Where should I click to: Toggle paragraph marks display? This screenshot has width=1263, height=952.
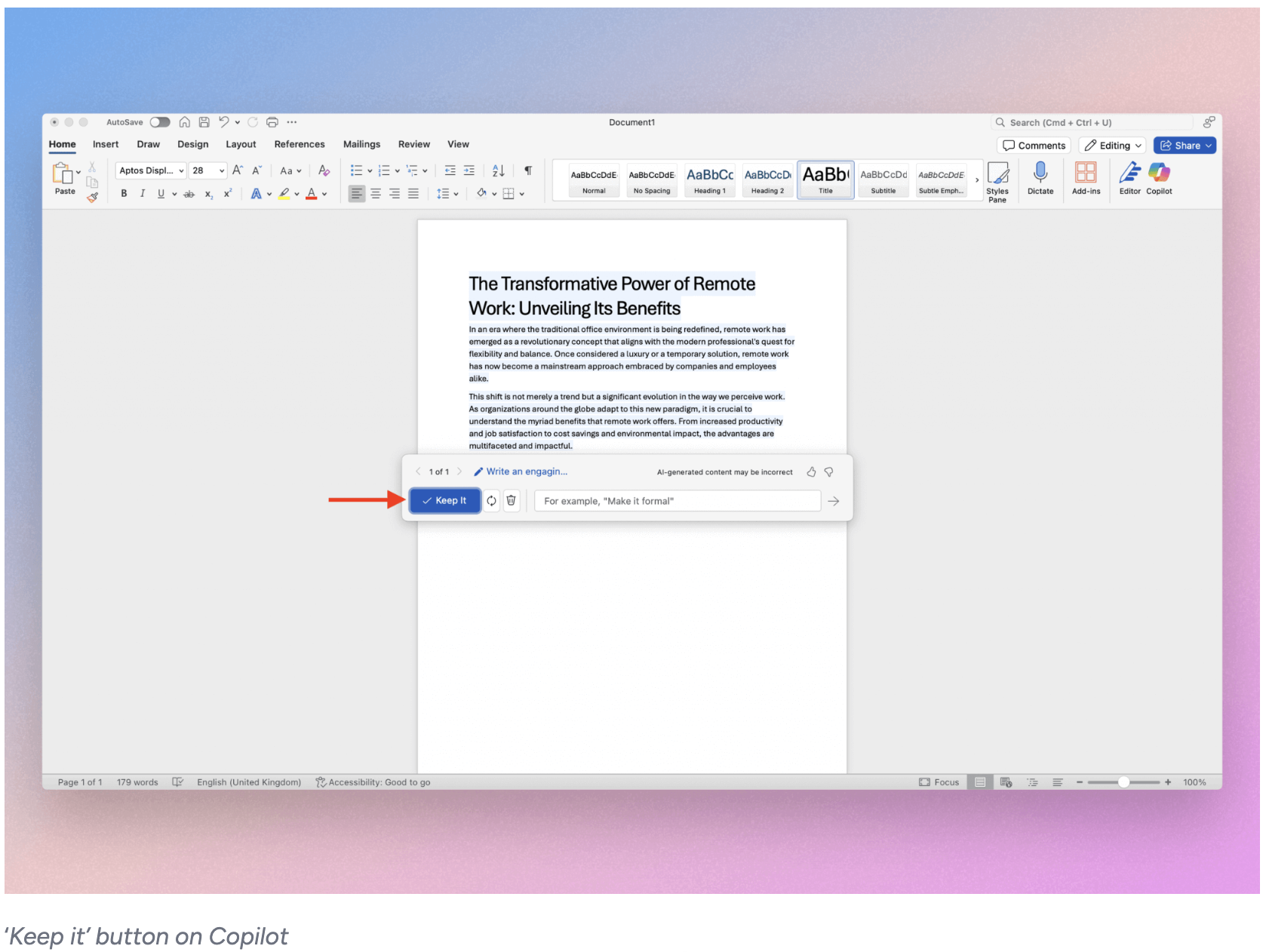point(527,170)
